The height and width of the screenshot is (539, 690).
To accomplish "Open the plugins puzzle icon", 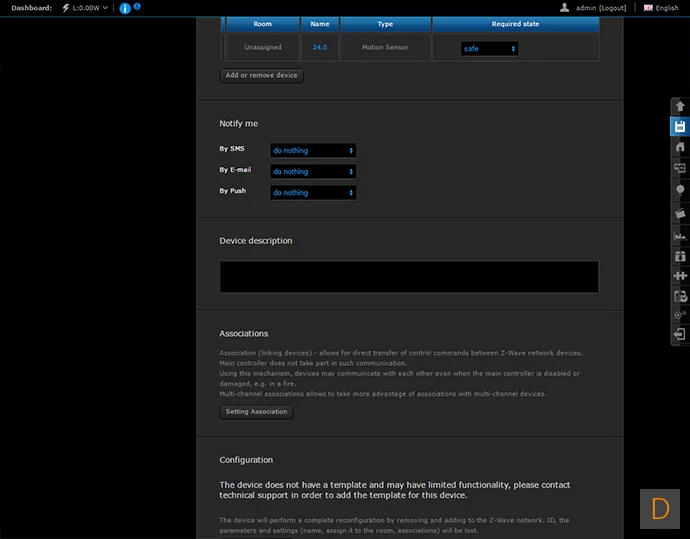I will (x=680, y=276).
